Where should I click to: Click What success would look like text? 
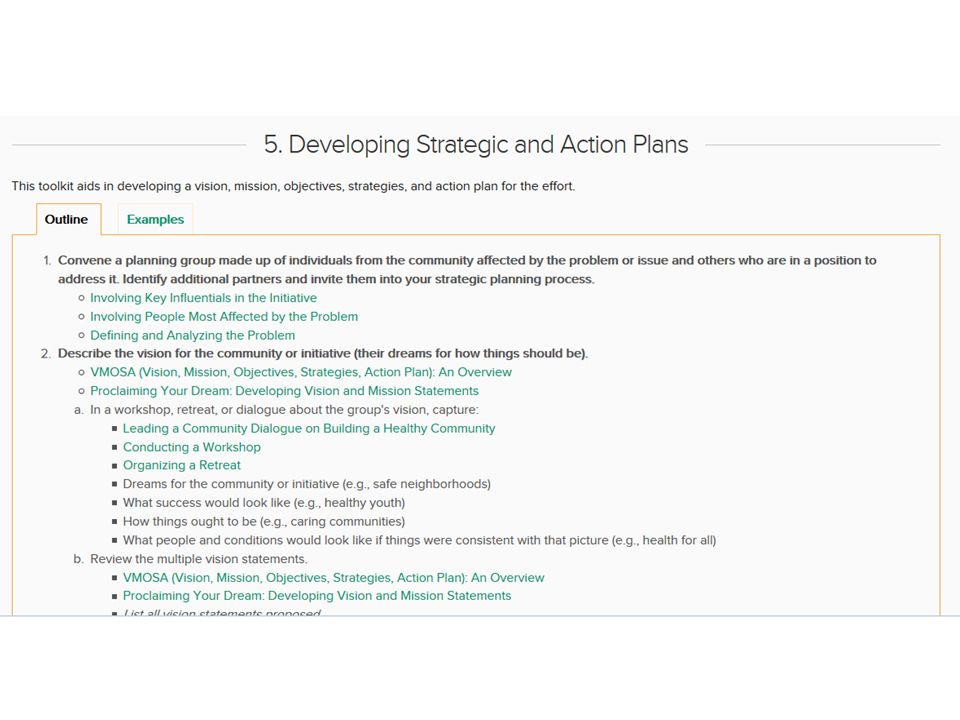pyautogui.click(x=264, y=503)
